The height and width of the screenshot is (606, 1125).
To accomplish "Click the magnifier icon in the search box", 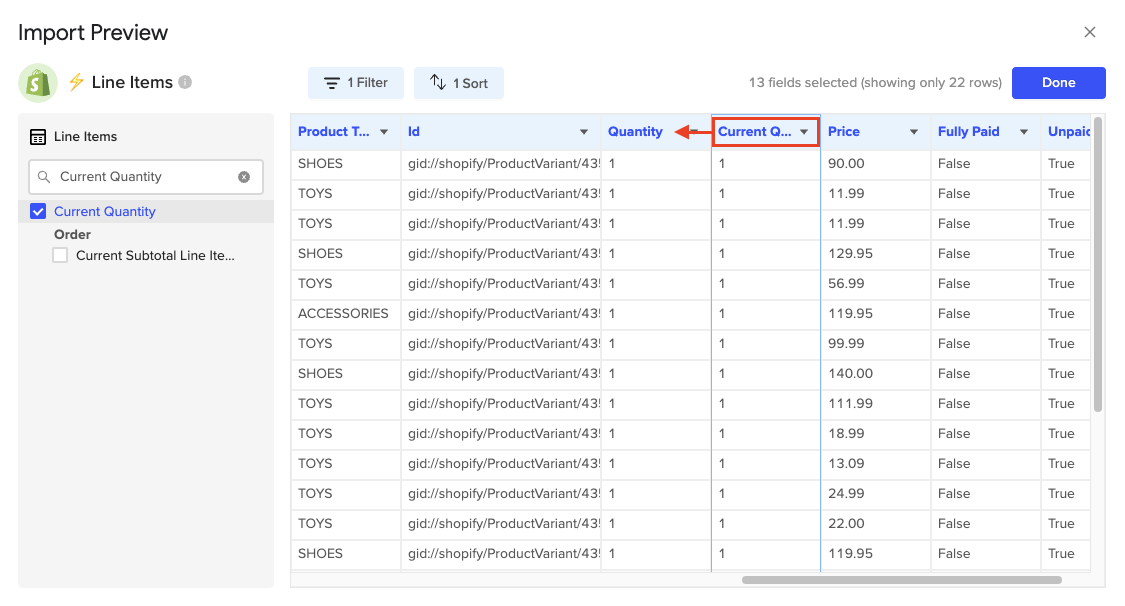I will click(44, 176).
